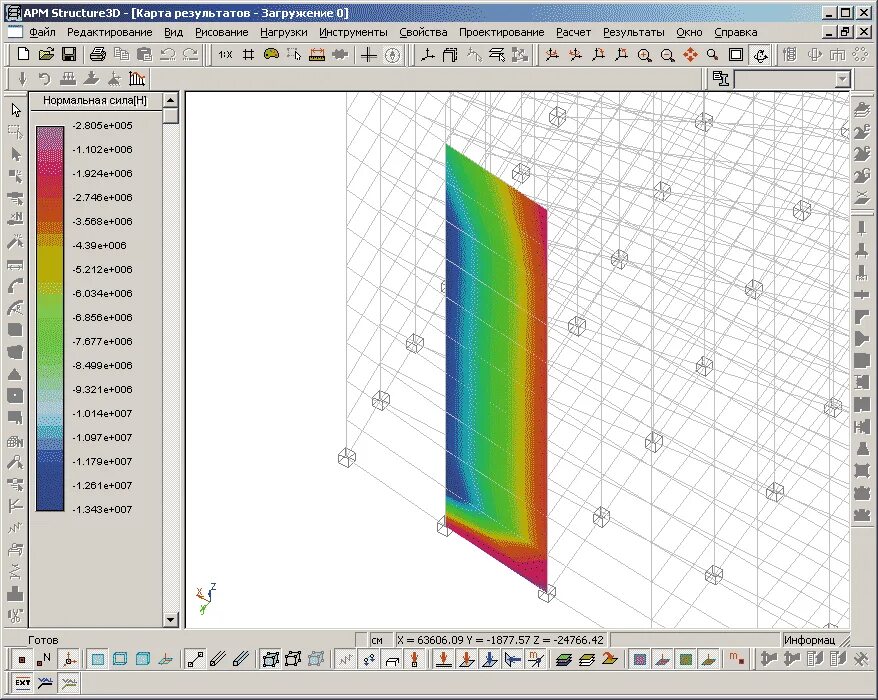Screen dimensions: 878x700
Task: Click the yellow stacked layers icon
Action: [x=587, y=660]
